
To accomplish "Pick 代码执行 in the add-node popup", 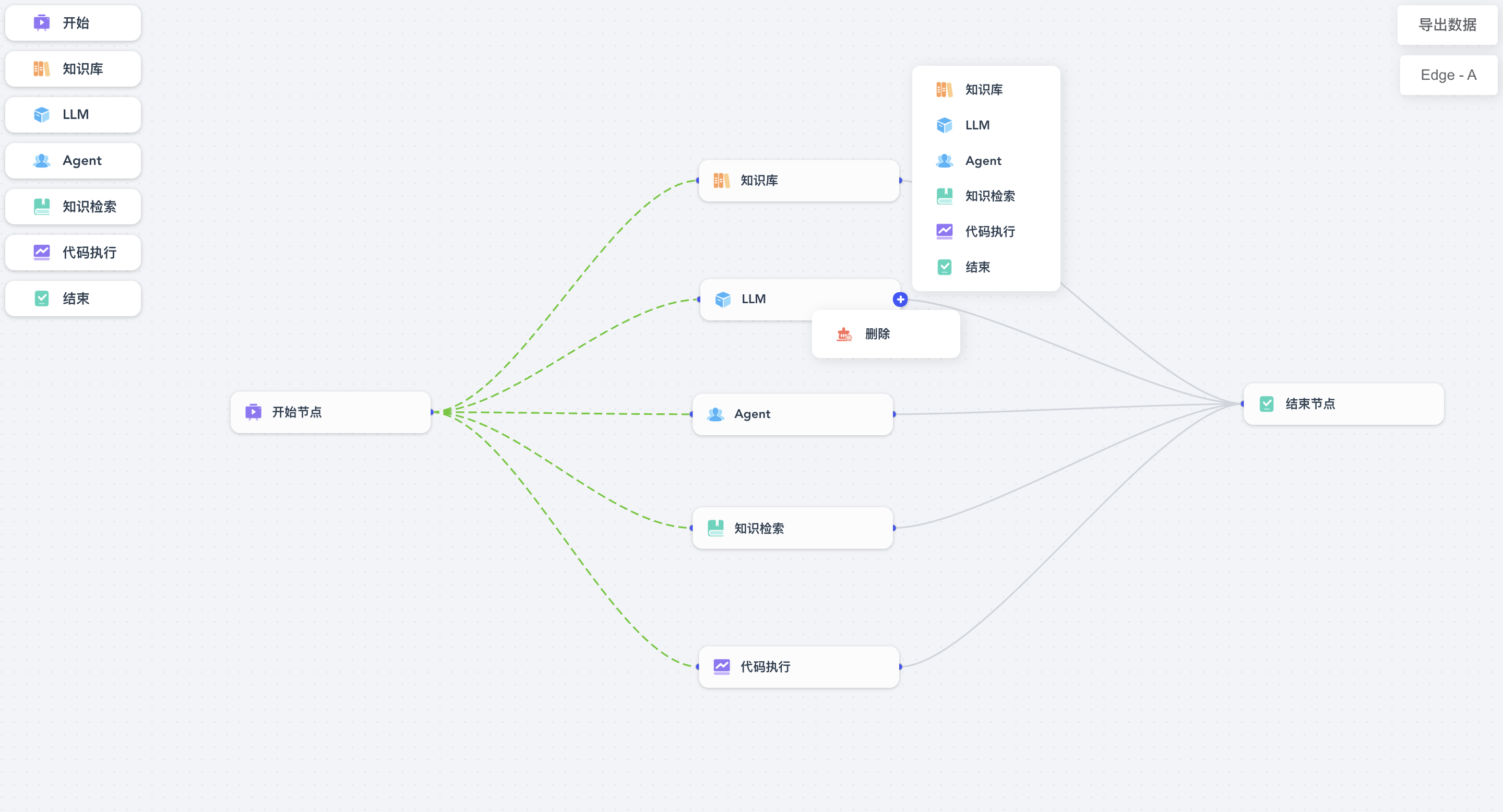I will 989,232.
